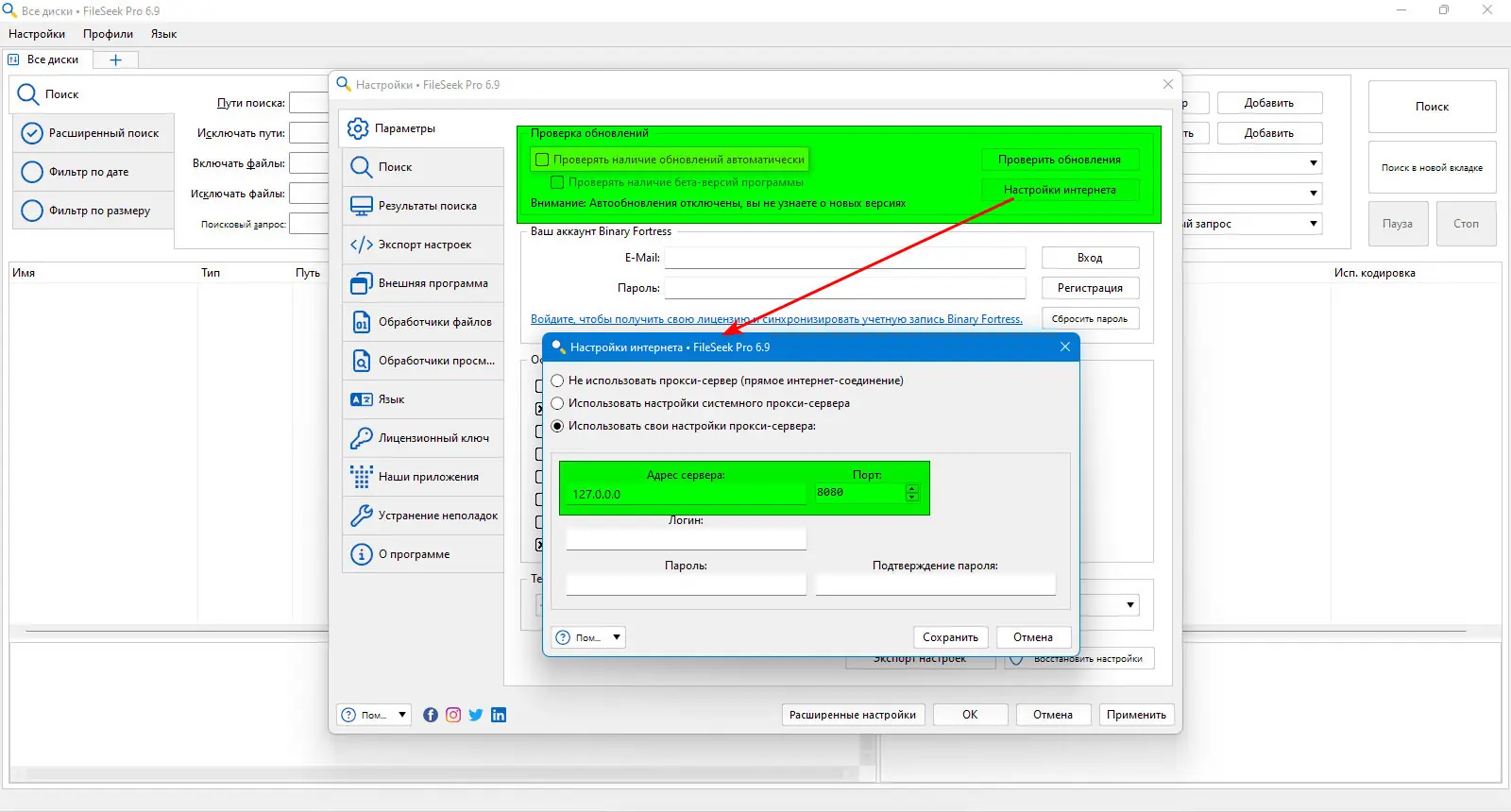Click Сохранить in proxy dialog
Image resolution: width=1511 pixels, height=812 pixels.
pyautogui.click(x=950, y=637)
